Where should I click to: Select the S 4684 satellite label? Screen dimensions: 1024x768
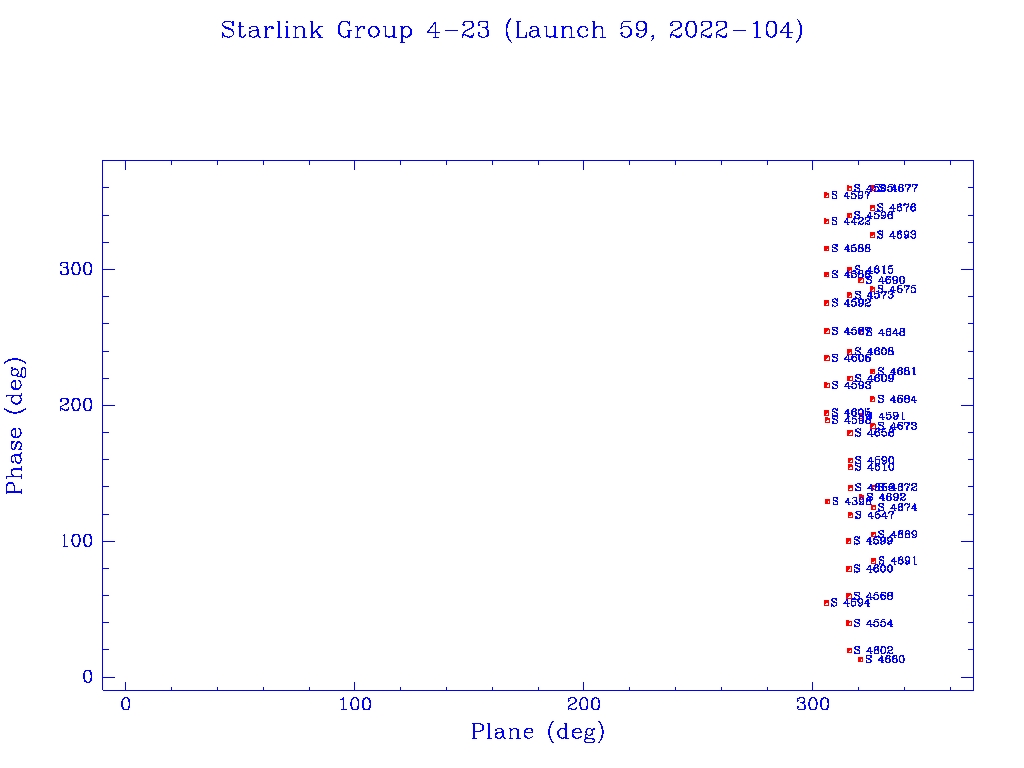897,399
